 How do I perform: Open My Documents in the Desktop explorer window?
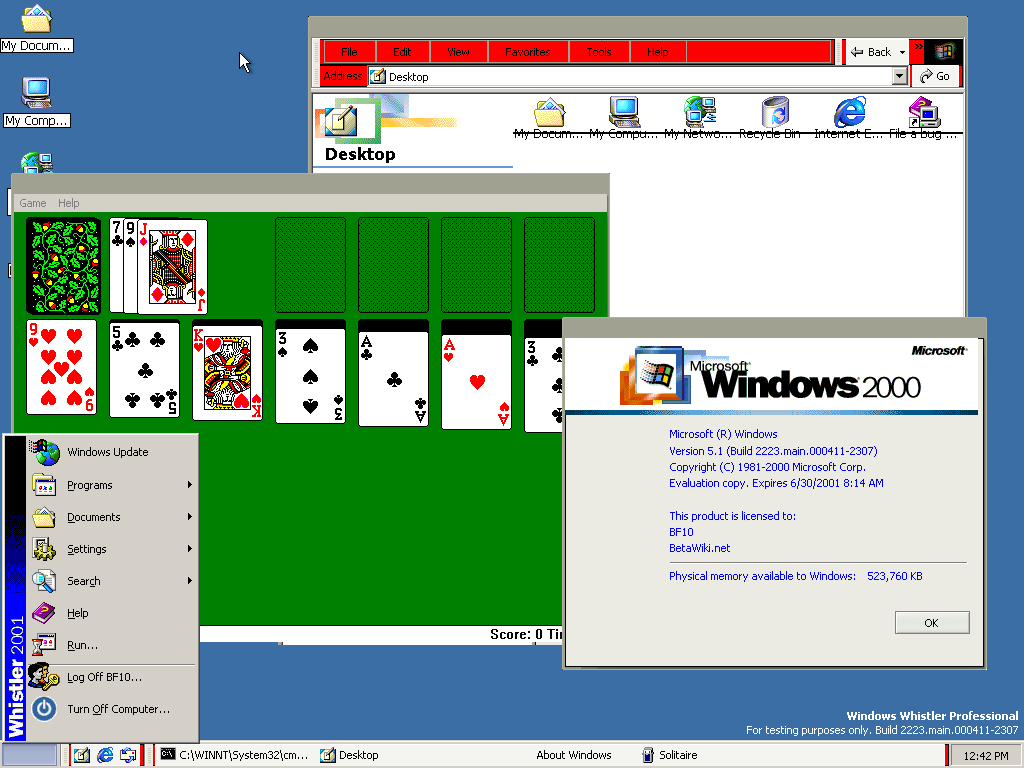pos(549,118)
